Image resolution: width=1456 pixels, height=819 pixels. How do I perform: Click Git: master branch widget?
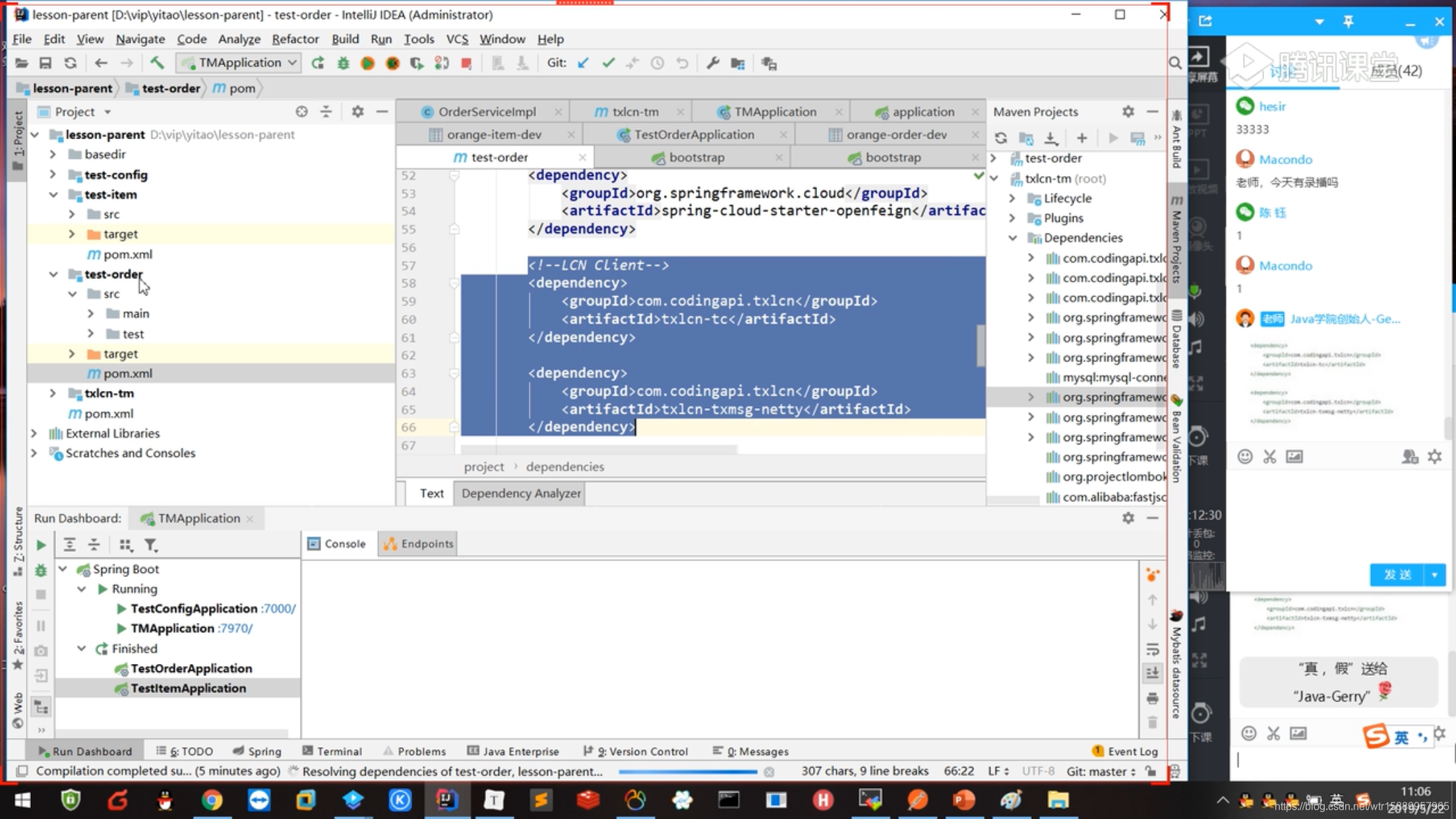point(1101,771)
